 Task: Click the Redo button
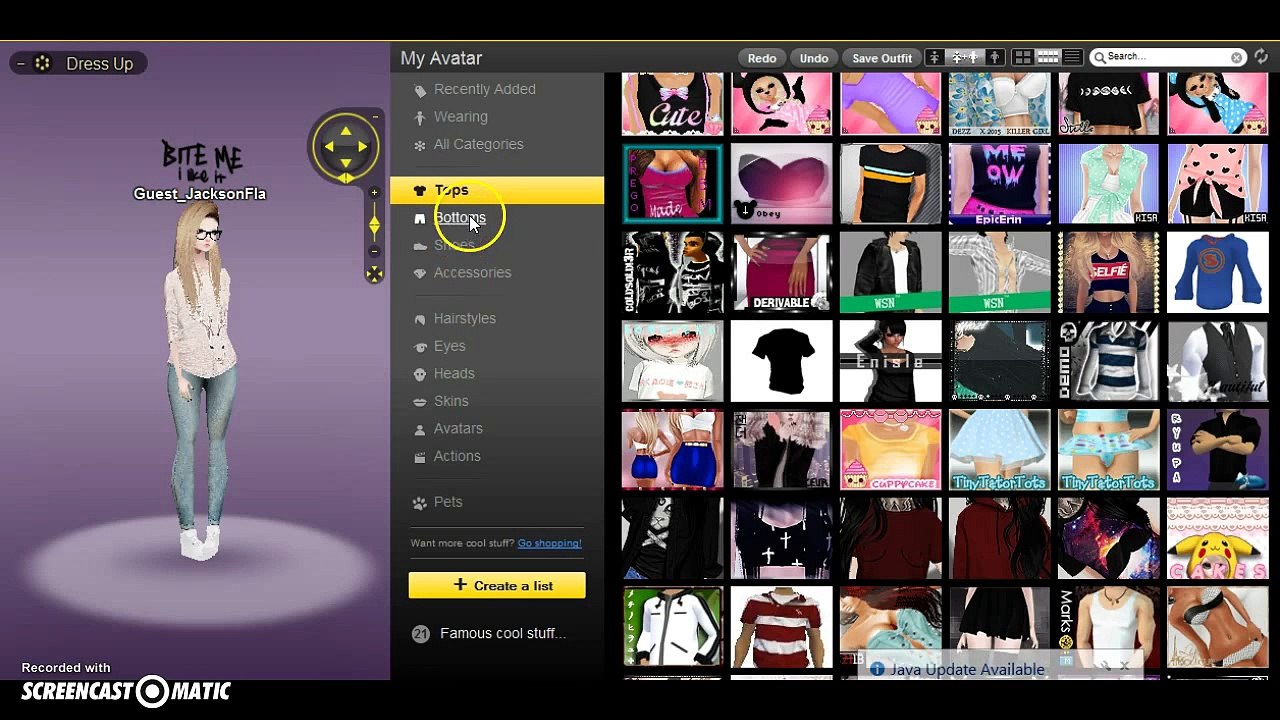(x=762, y=58)
